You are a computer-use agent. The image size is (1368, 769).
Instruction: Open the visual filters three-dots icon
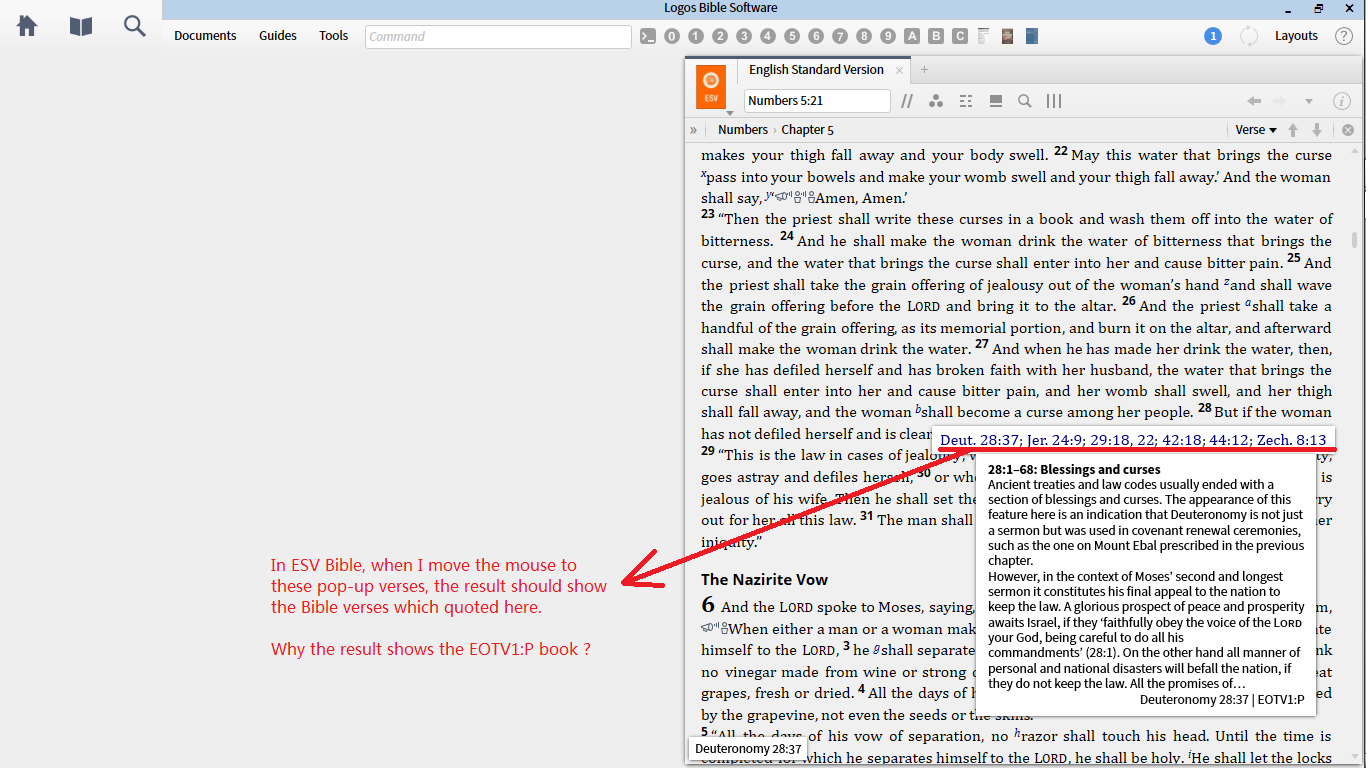coord(936,101)
